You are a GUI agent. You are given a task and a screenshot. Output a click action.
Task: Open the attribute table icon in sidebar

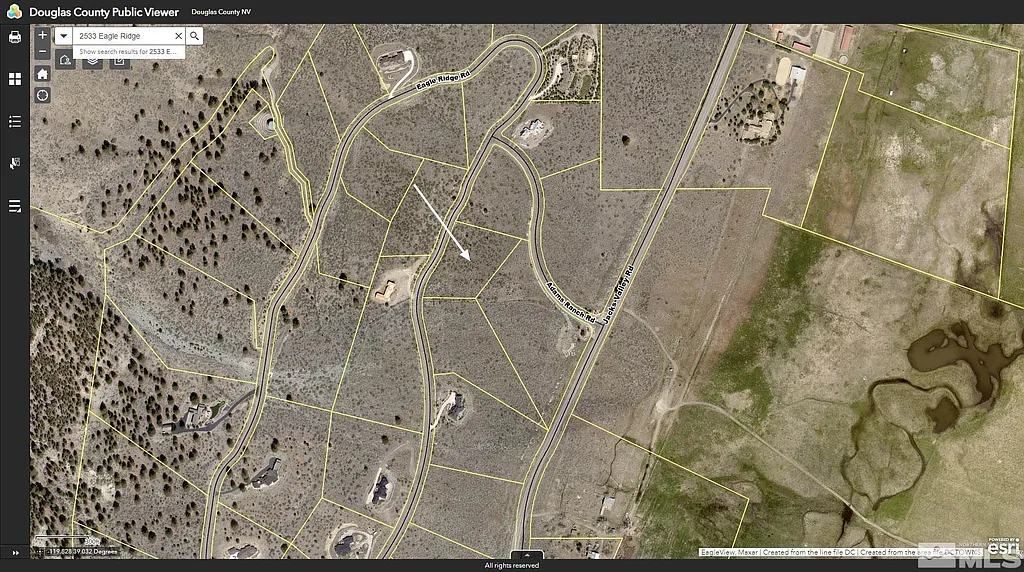[15, 206]
